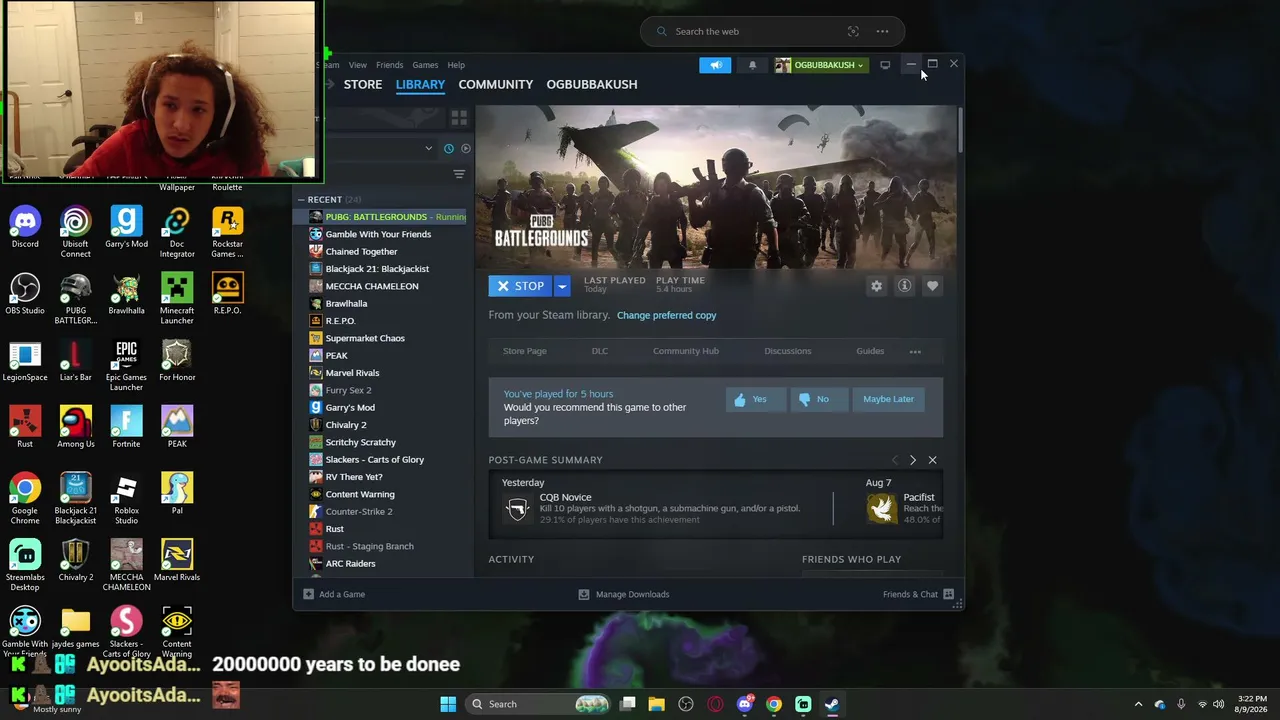Open Manage Downloads
Image resolution: width=1280 pixels, height=720 pixels.
coord(624,594)
